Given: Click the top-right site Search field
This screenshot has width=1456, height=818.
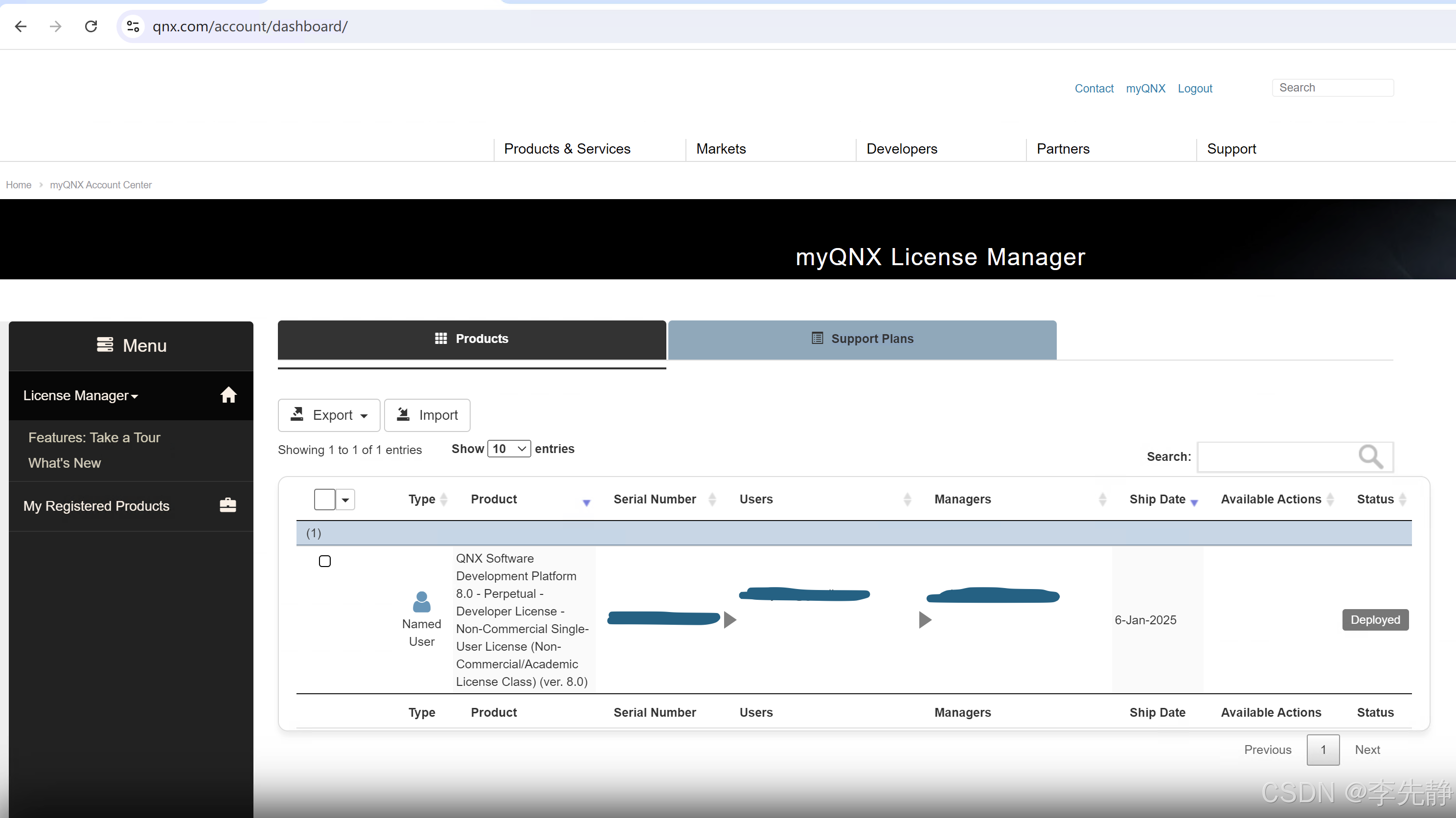Looking at the screenshot, I should click(x=1333, y=88).
